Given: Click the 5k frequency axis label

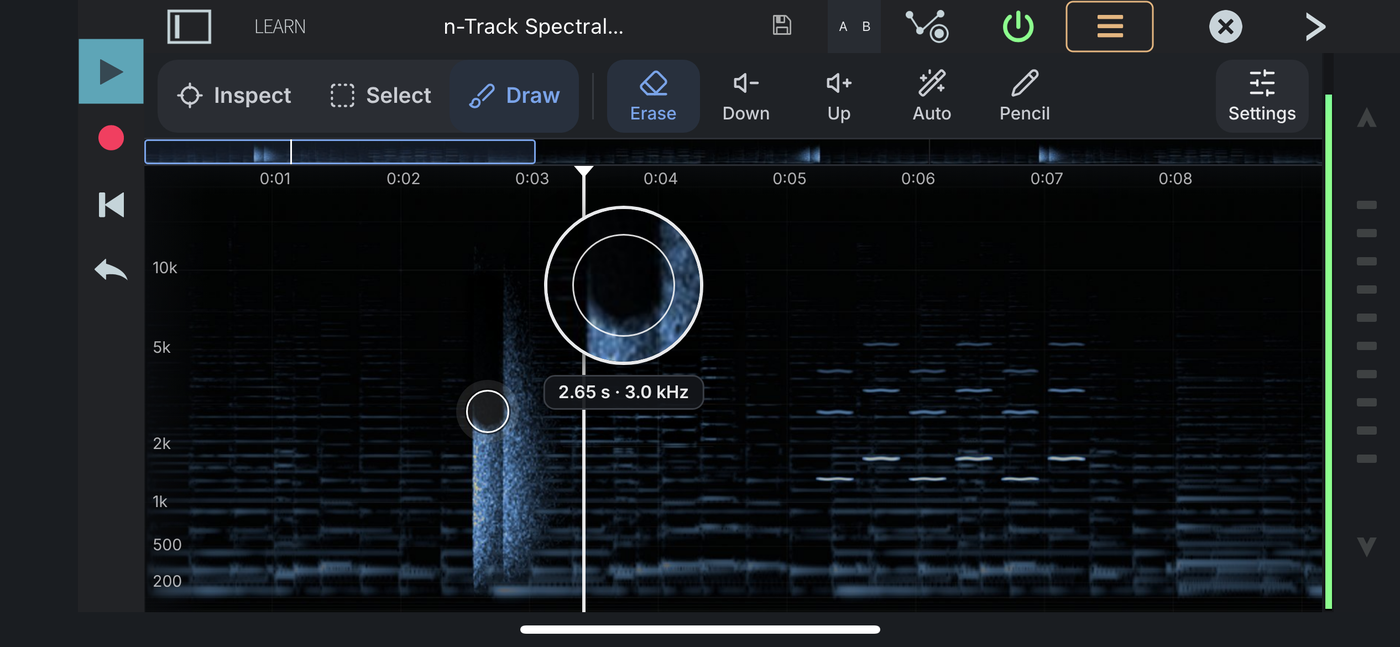Looking at the screenshot, I should pyautogui.click(x=162, y=348).
